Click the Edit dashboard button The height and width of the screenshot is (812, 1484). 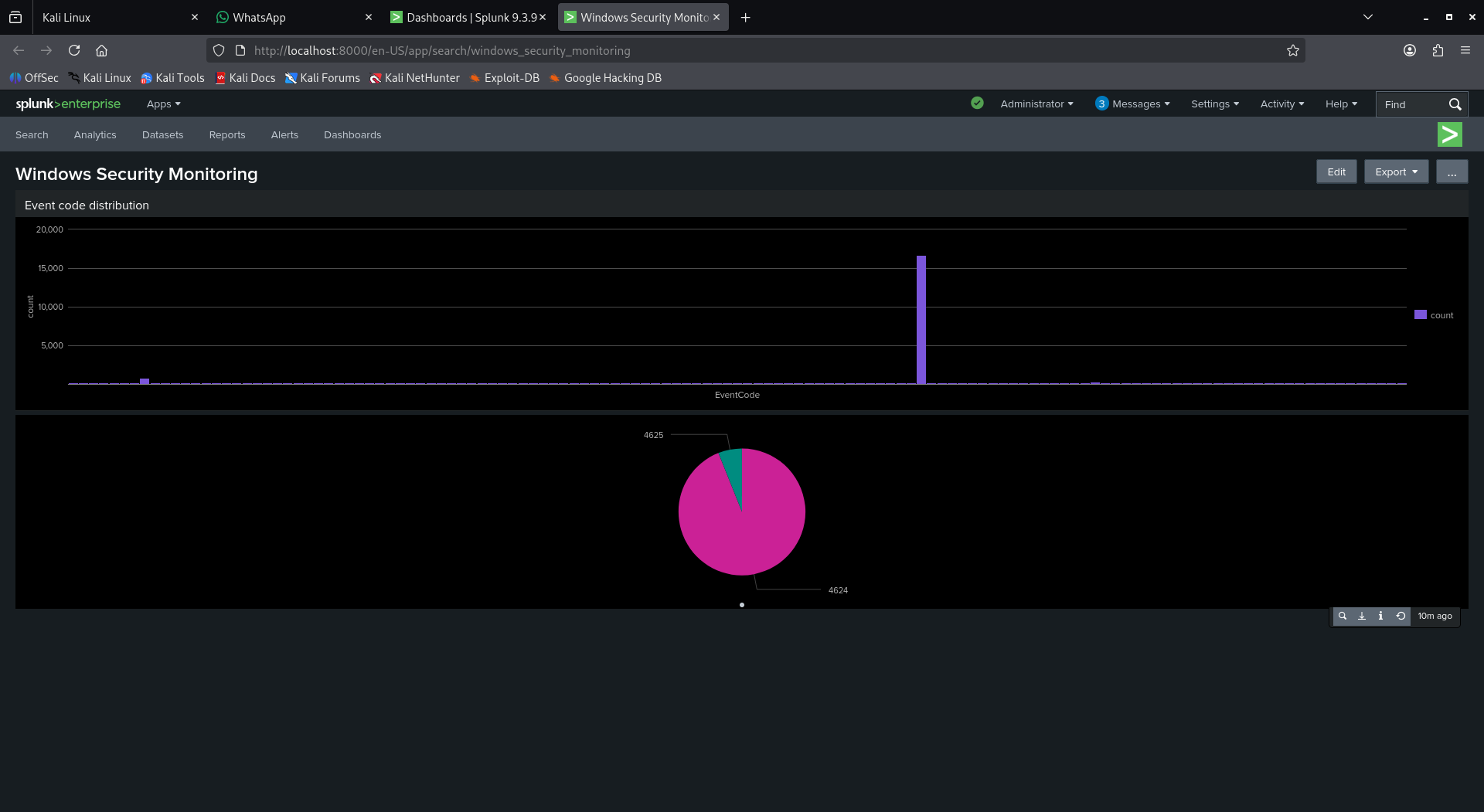point(1336,172)
